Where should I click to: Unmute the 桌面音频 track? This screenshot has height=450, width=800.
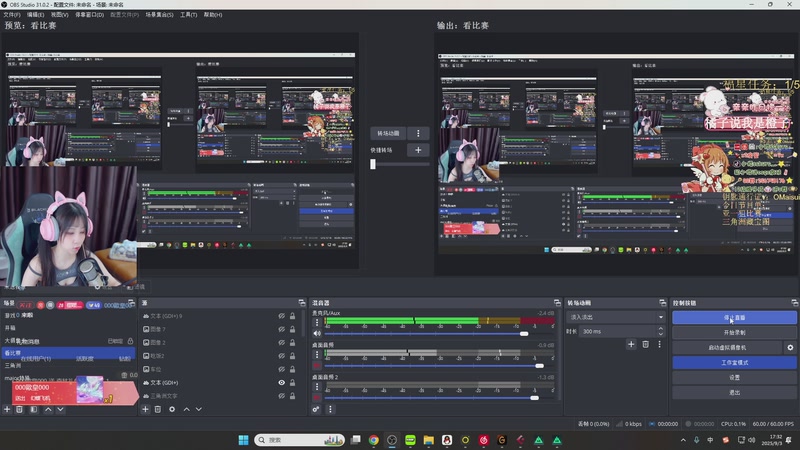tap(317, 366)
